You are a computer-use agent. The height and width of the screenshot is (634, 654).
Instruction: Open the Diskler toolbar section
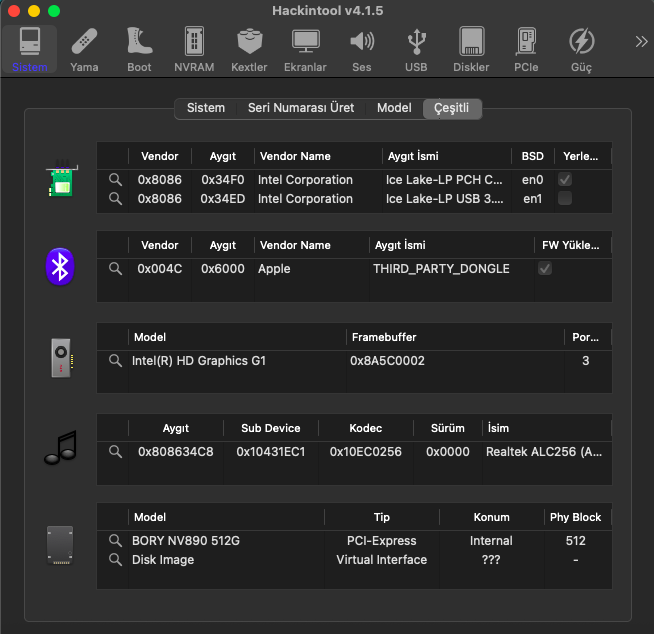(x=471, y=50)
